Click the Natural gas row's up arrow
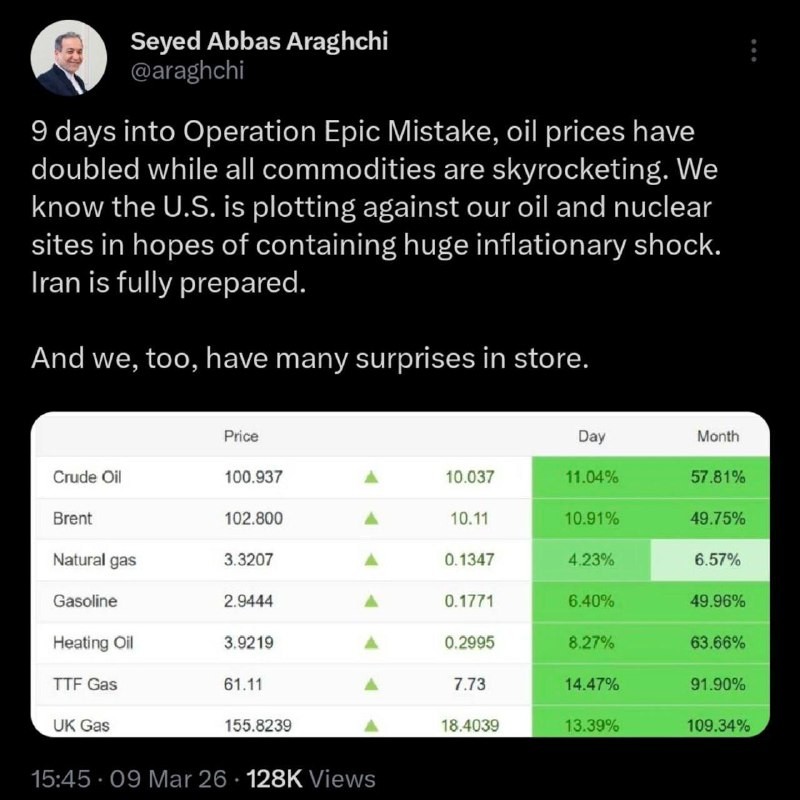The height and width of the screenshot is (800, 800). tap(370, 561)
